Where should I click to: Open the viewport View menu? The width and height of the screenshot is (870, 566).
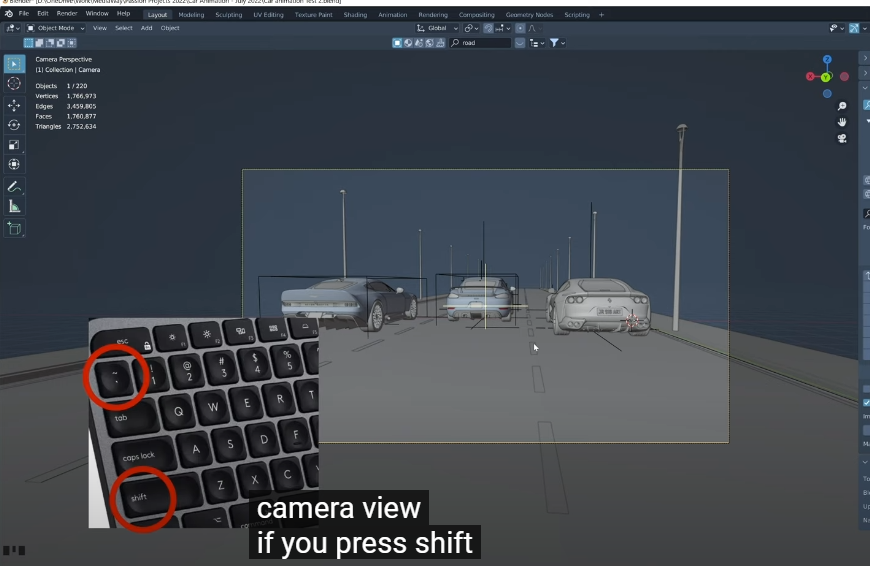[100, 28]
